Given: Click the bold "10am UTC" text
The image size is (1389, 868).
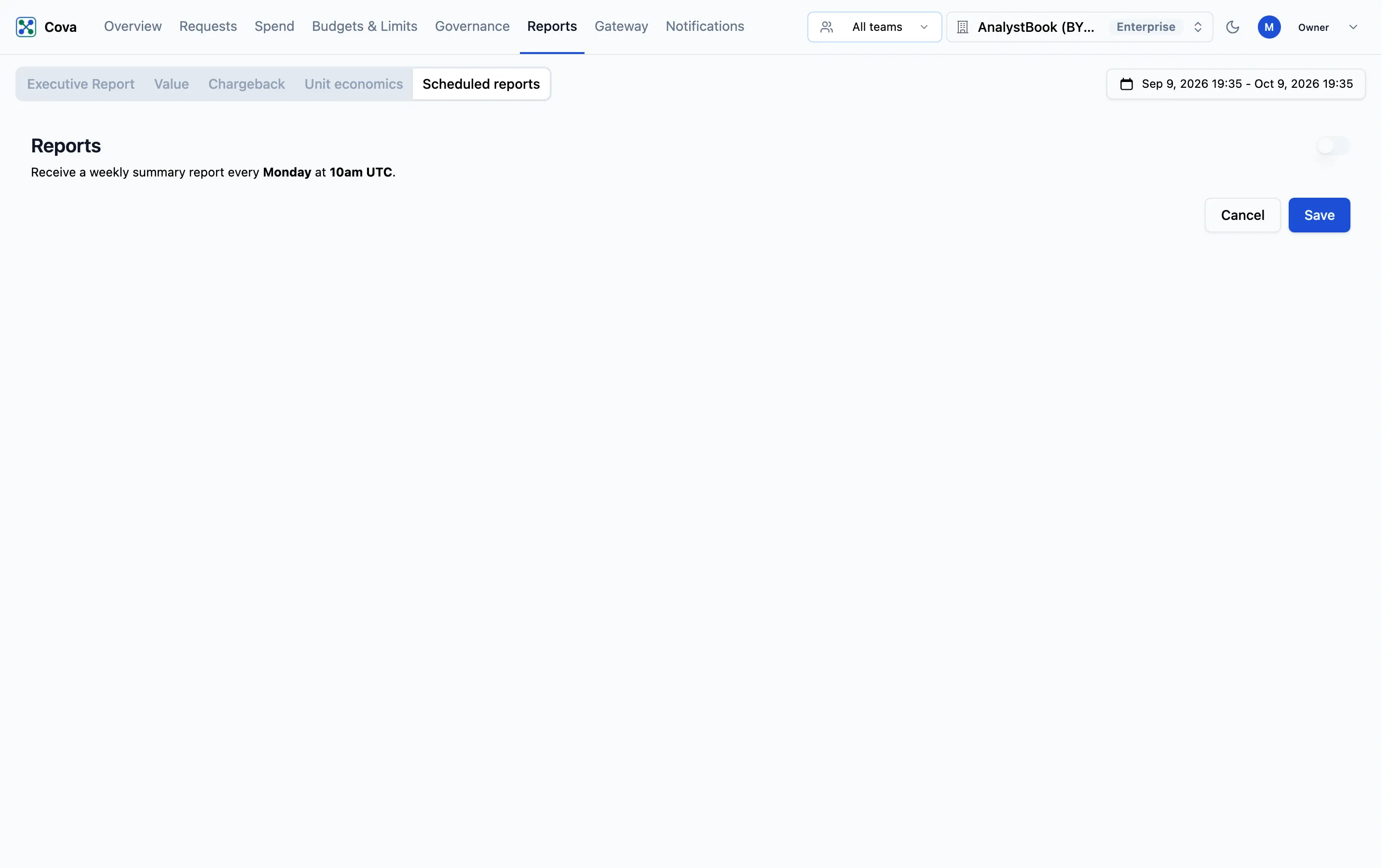Looking at the screenshot, I should 360,172.
